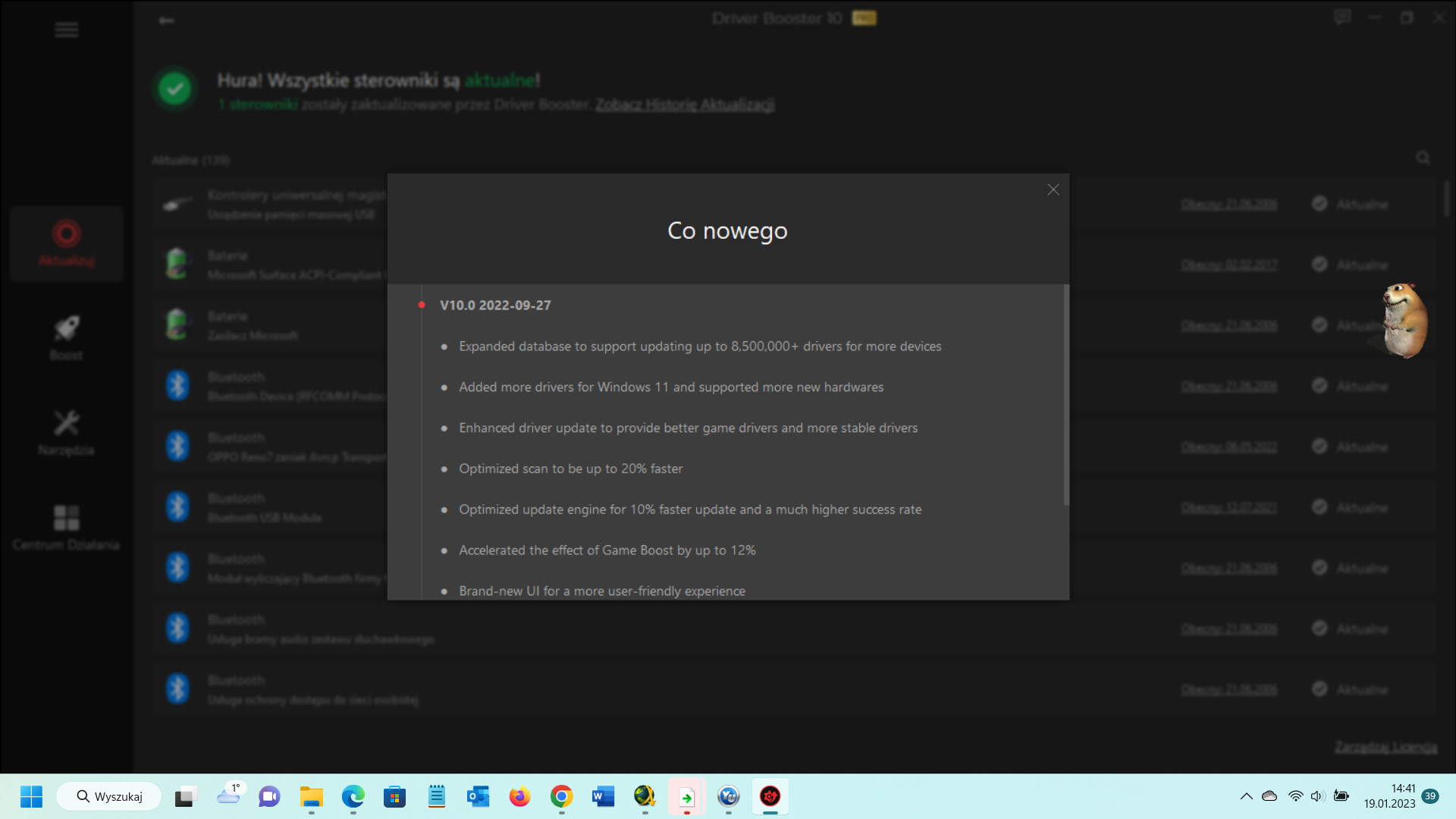Open Teams Chat from taskbar

[x=269, y=797]
